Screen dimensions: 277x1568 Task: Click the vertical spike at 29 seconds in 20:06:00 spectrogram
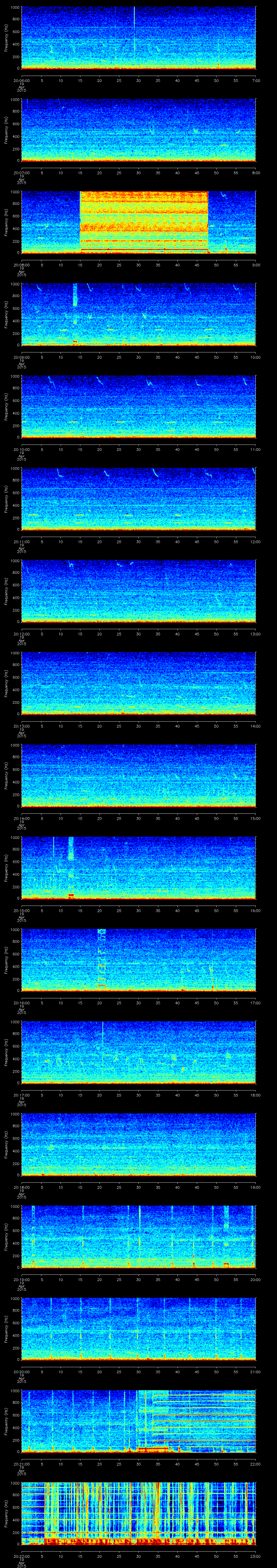pyautogui.click(x=134, y=34)
